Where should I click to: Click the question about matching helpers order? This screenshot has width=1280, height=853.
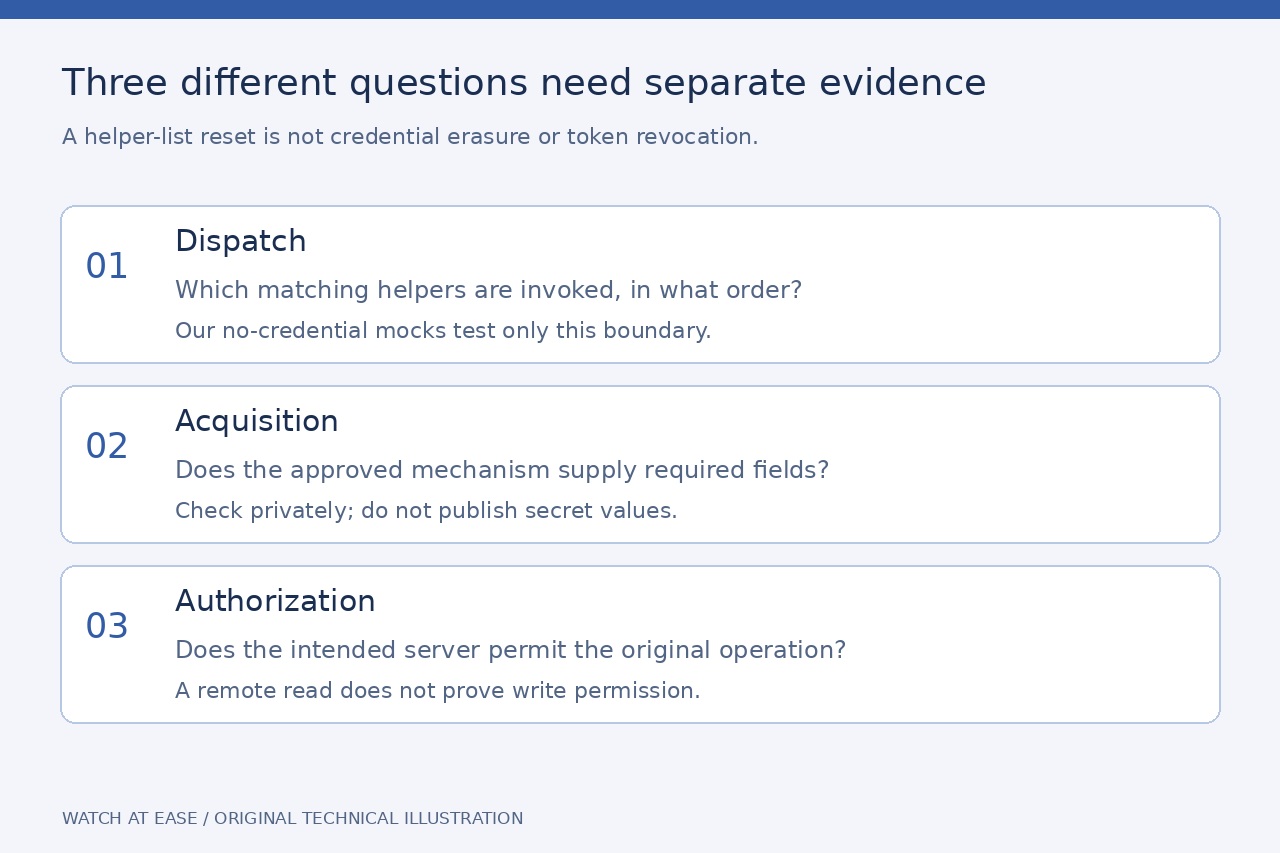(489, 291)
